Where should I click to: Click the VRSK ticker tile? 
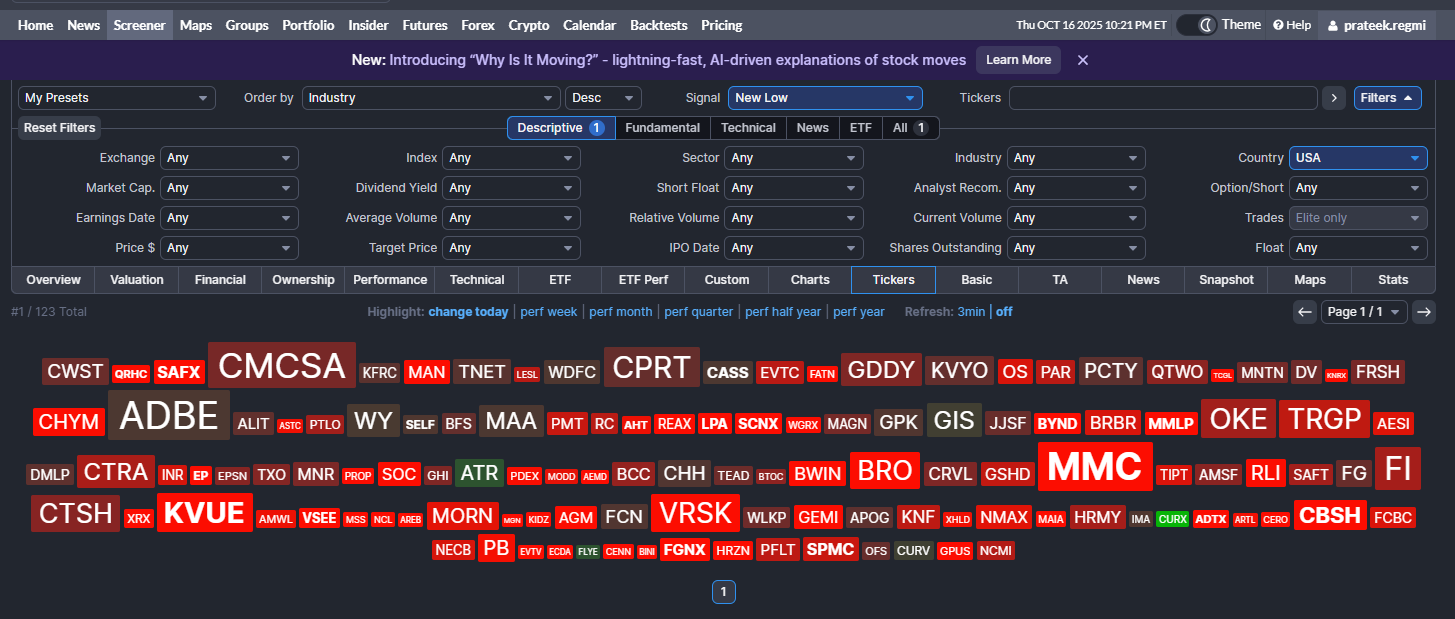tap(696, 513)
